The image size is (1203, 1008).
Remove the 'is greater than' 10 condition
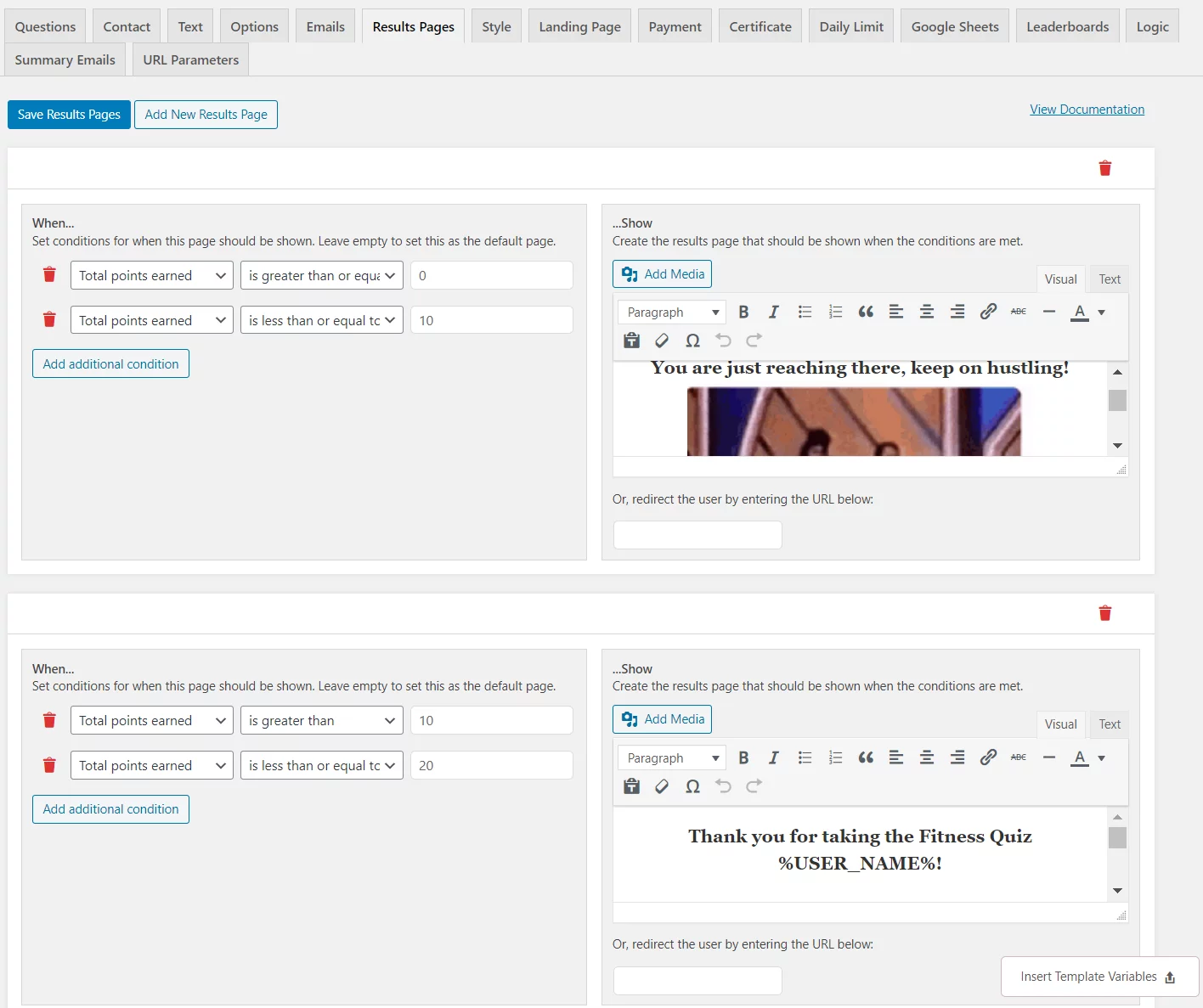[49, 720]
